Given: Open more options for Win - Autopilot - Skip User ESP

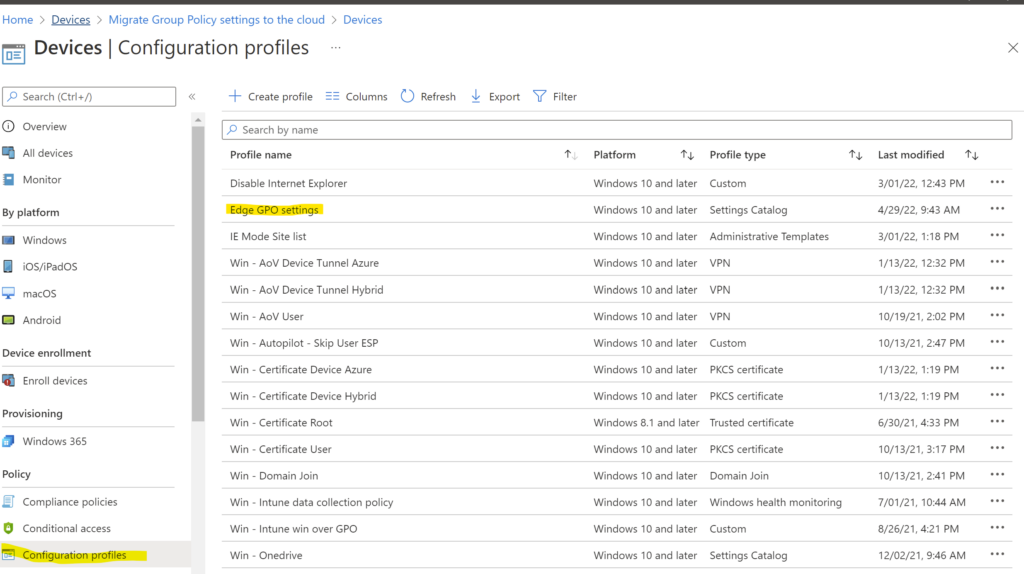Looking at the screenshot, I should coord(997,342).
